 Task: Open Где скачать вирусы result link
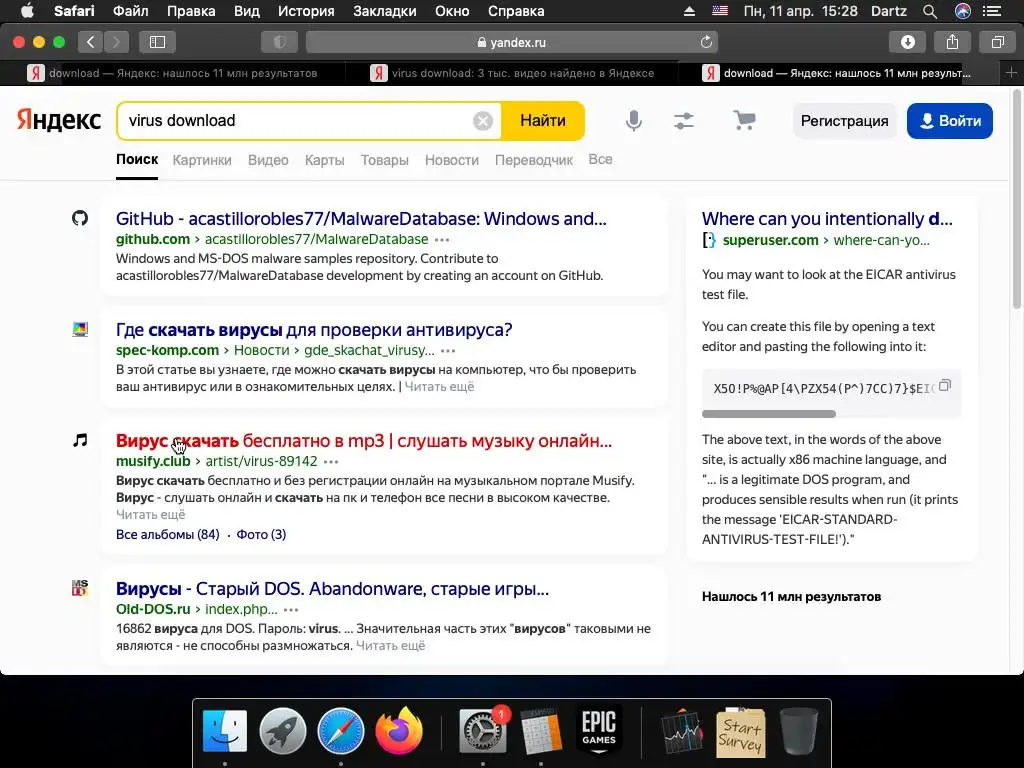314,330
